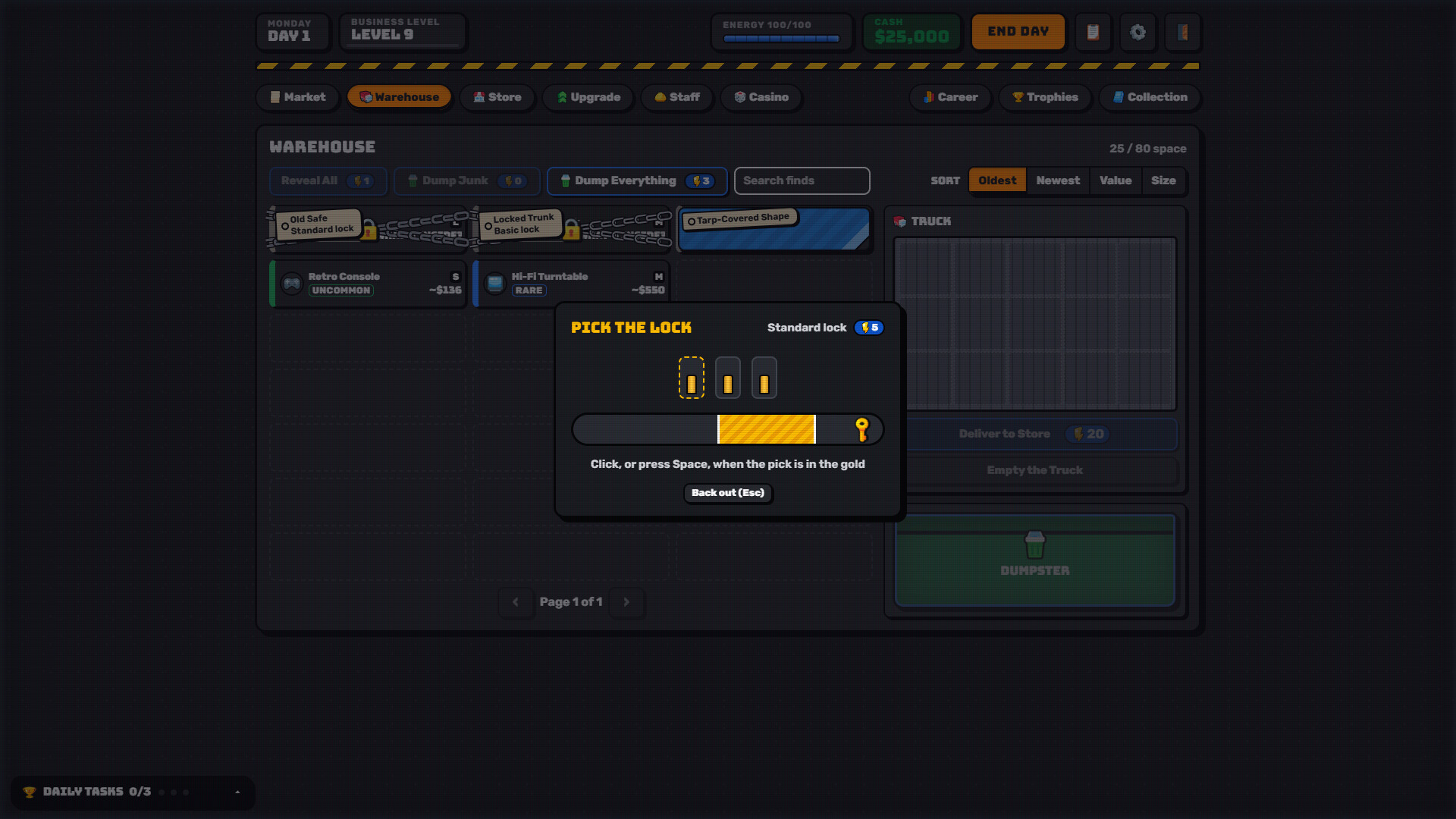
Task: Open the Upgrade tab
Action: [588, 97]
